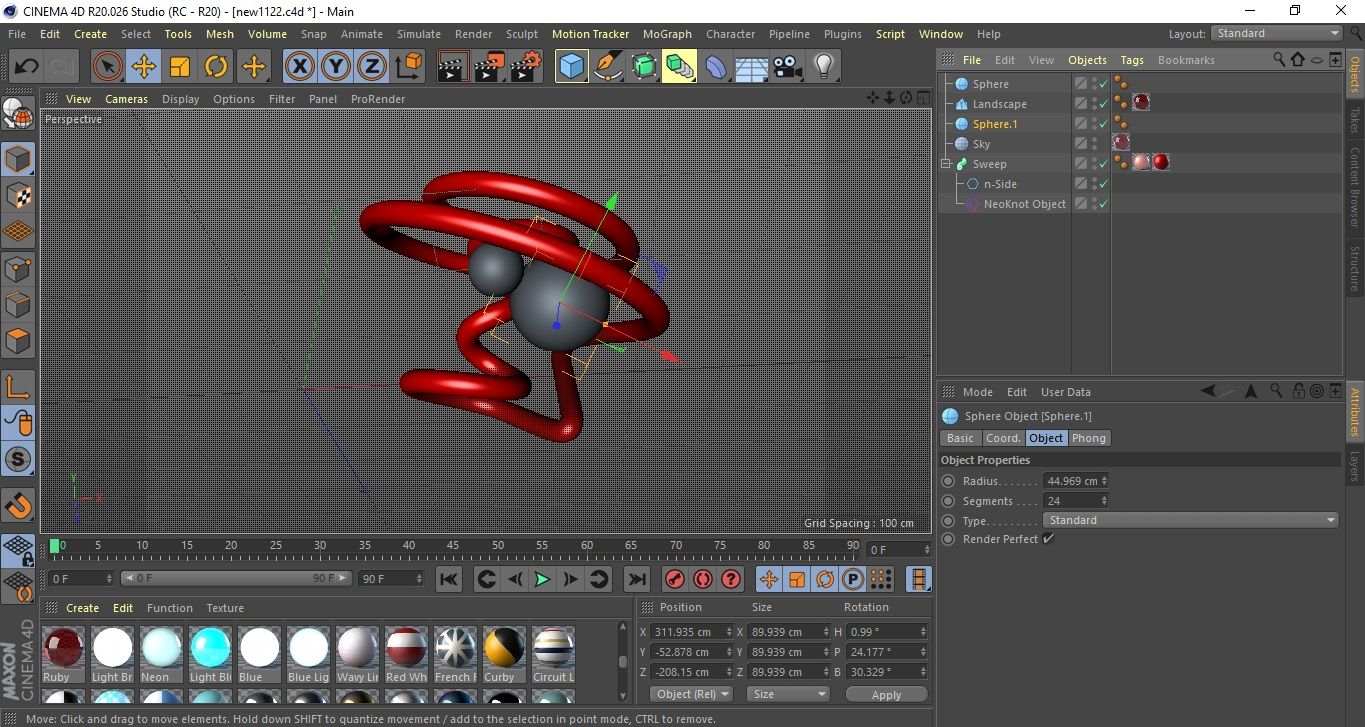1365x727 pixels.
Task: Open the Deformer bend object icon
Action: pos(716,67)
